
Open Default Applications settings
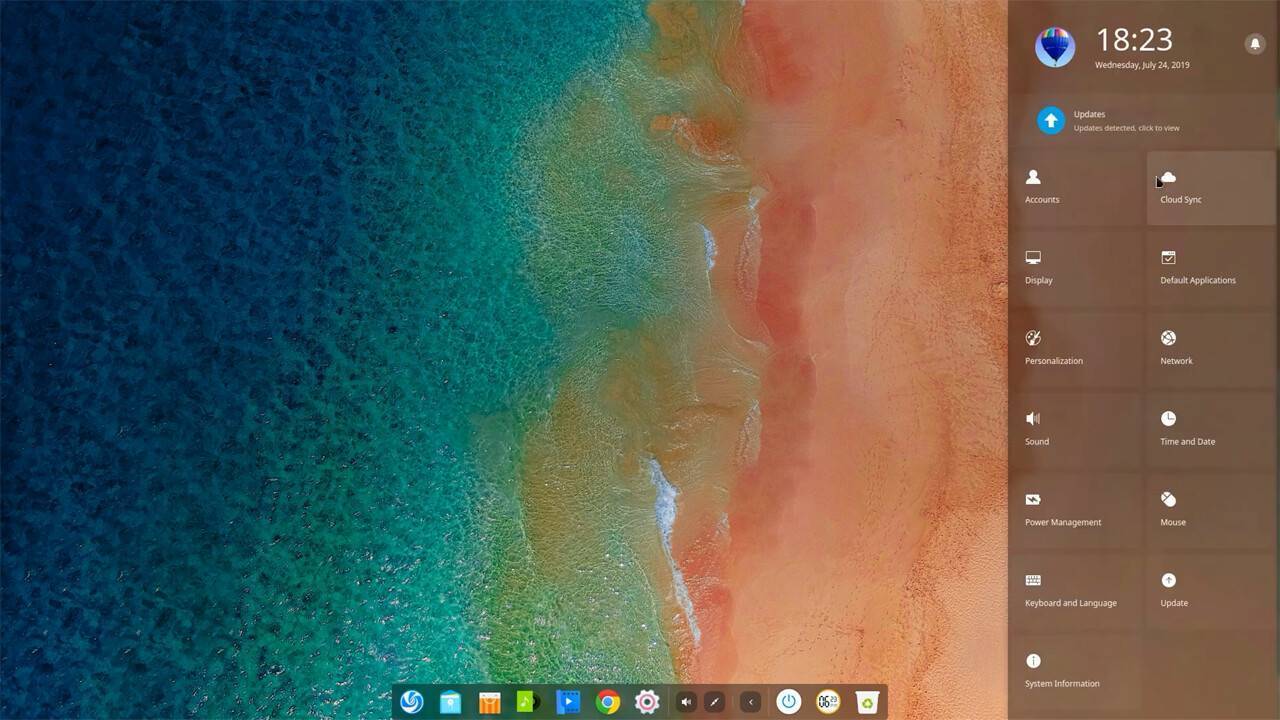pyautogui.click(x=1211, y=268)
